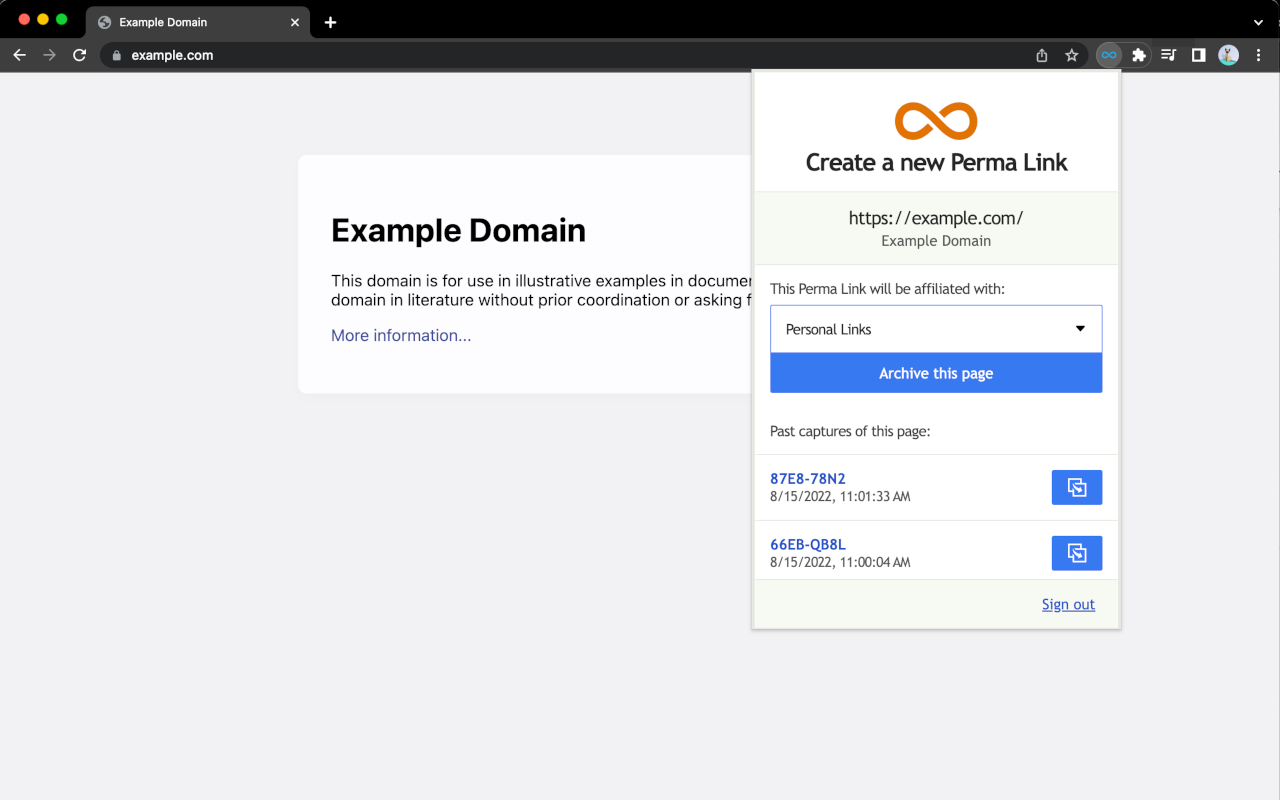1280x800 pixels.
Task: Open the Personal Links affiliation dropdown
Action: click(x=935, y=328)
